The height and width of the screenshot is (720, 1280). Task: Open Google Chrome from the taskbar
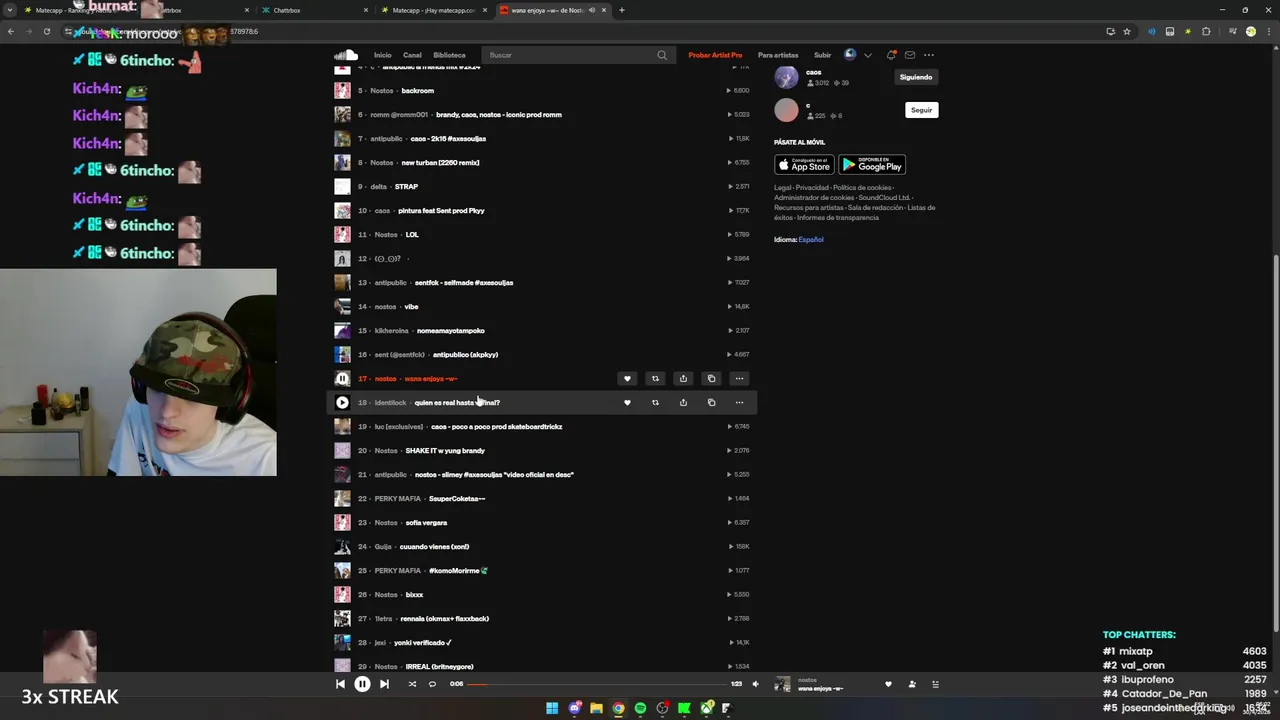coord(618,708)
